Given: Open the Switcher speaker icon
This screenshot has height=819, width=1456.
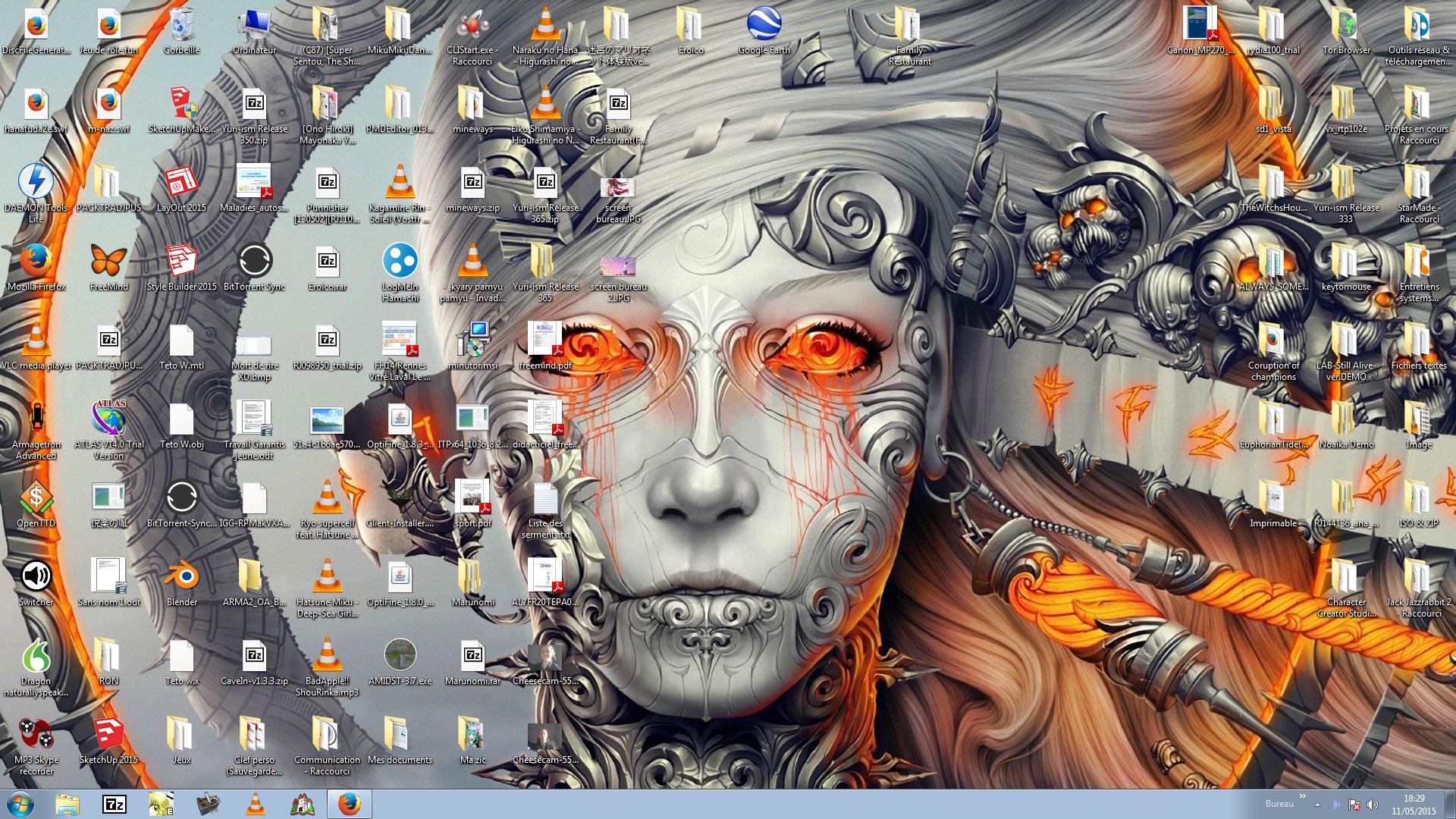Looking at the screenshot, I should click(36, 582).
